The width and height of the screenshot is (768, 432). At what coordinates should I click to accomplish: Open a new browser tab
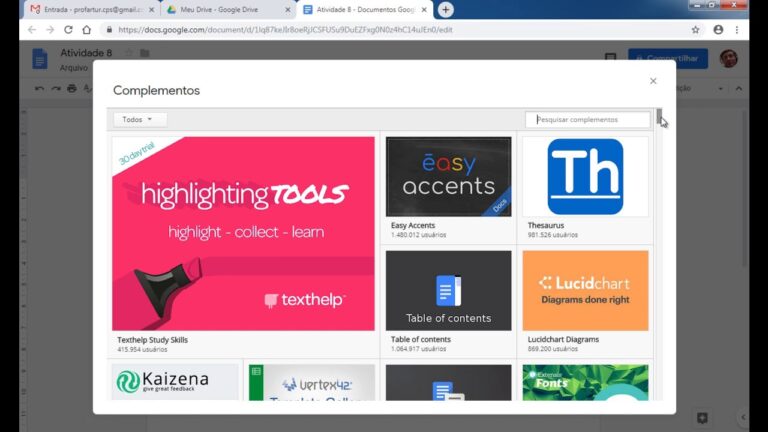pyautogui.click(x=446, y=10)
